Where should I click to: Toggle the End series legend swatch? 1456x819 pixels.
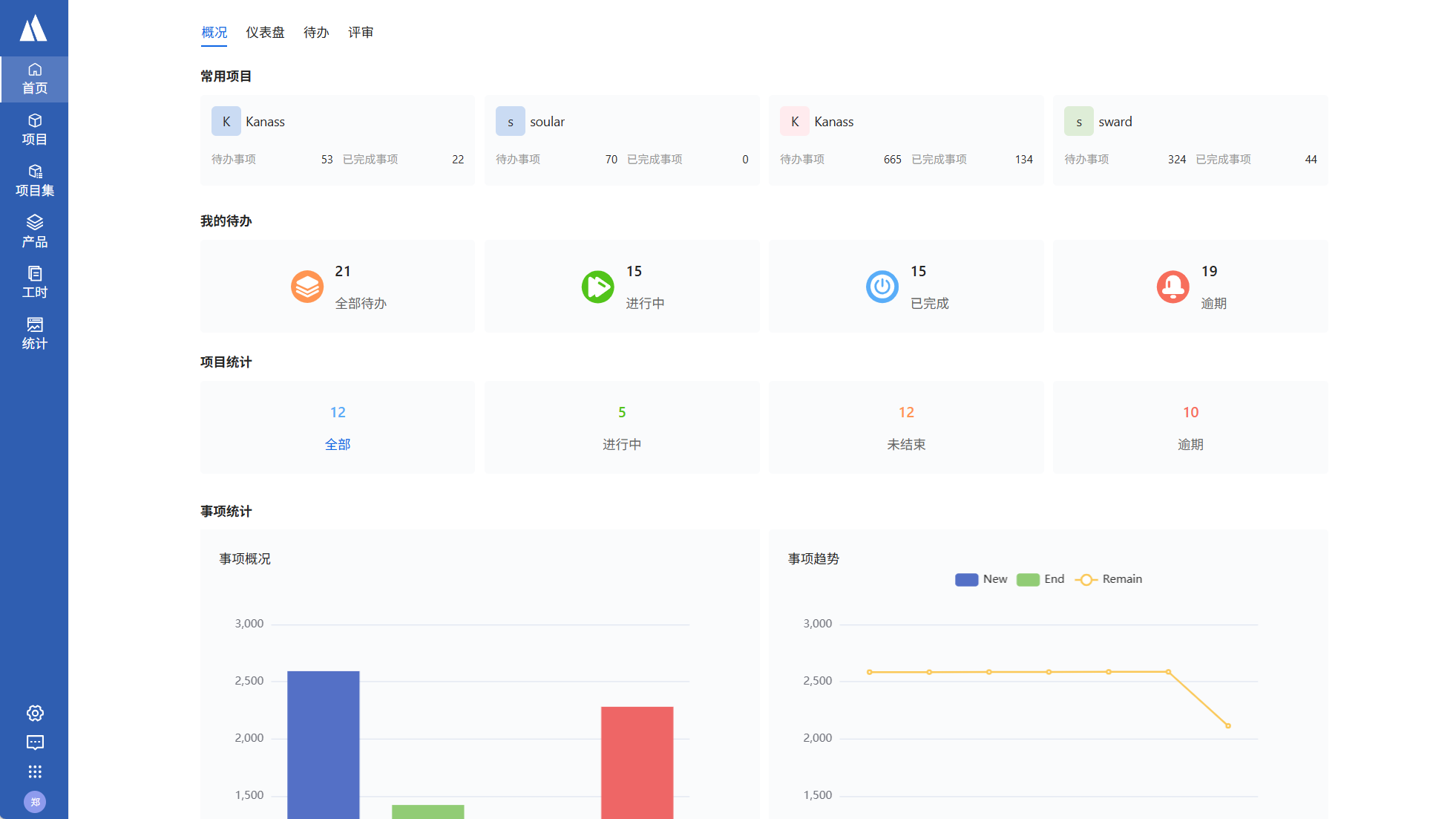point(1028,580)
